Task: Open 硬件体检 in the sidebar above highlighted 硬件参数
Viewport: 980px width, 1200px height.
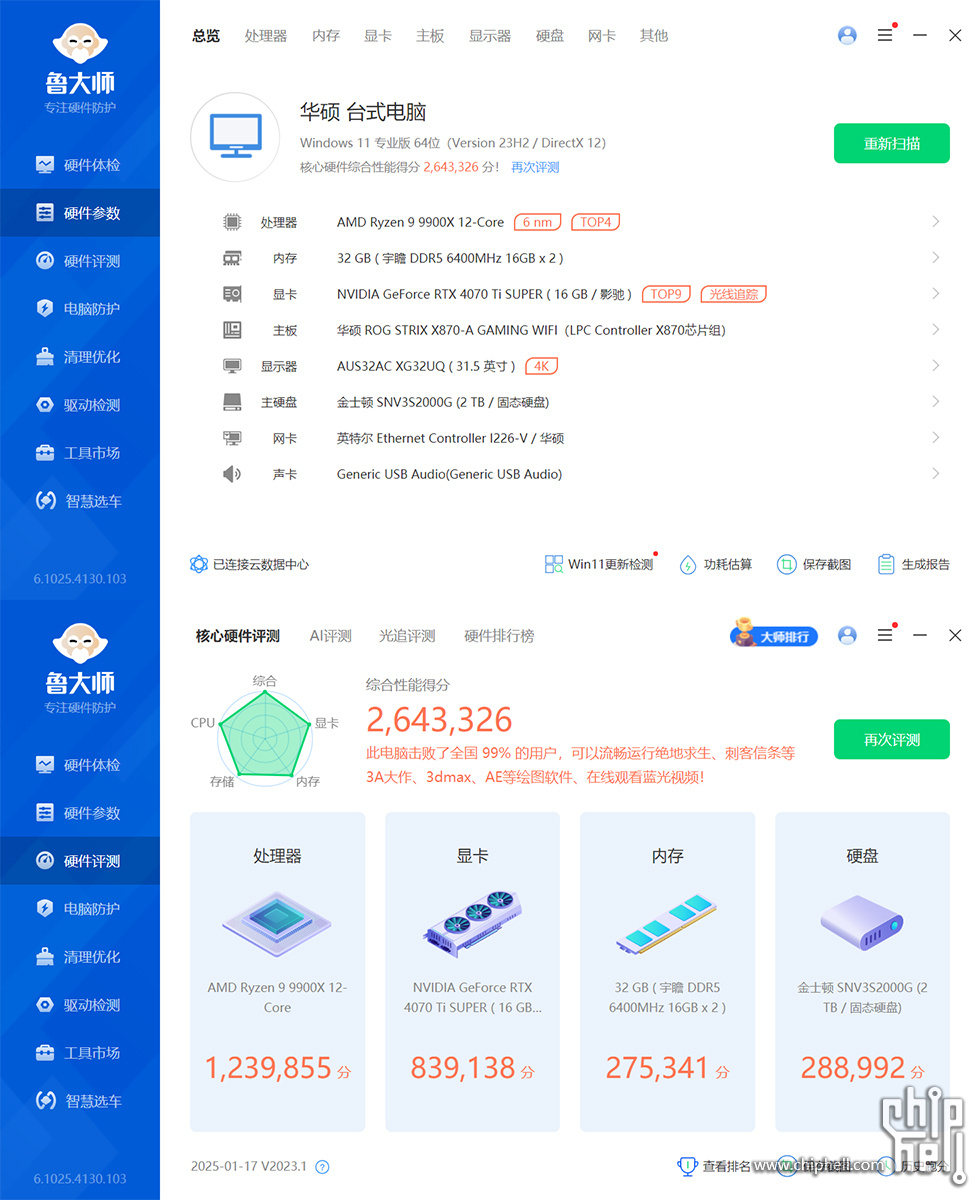Action: (80, 165)
